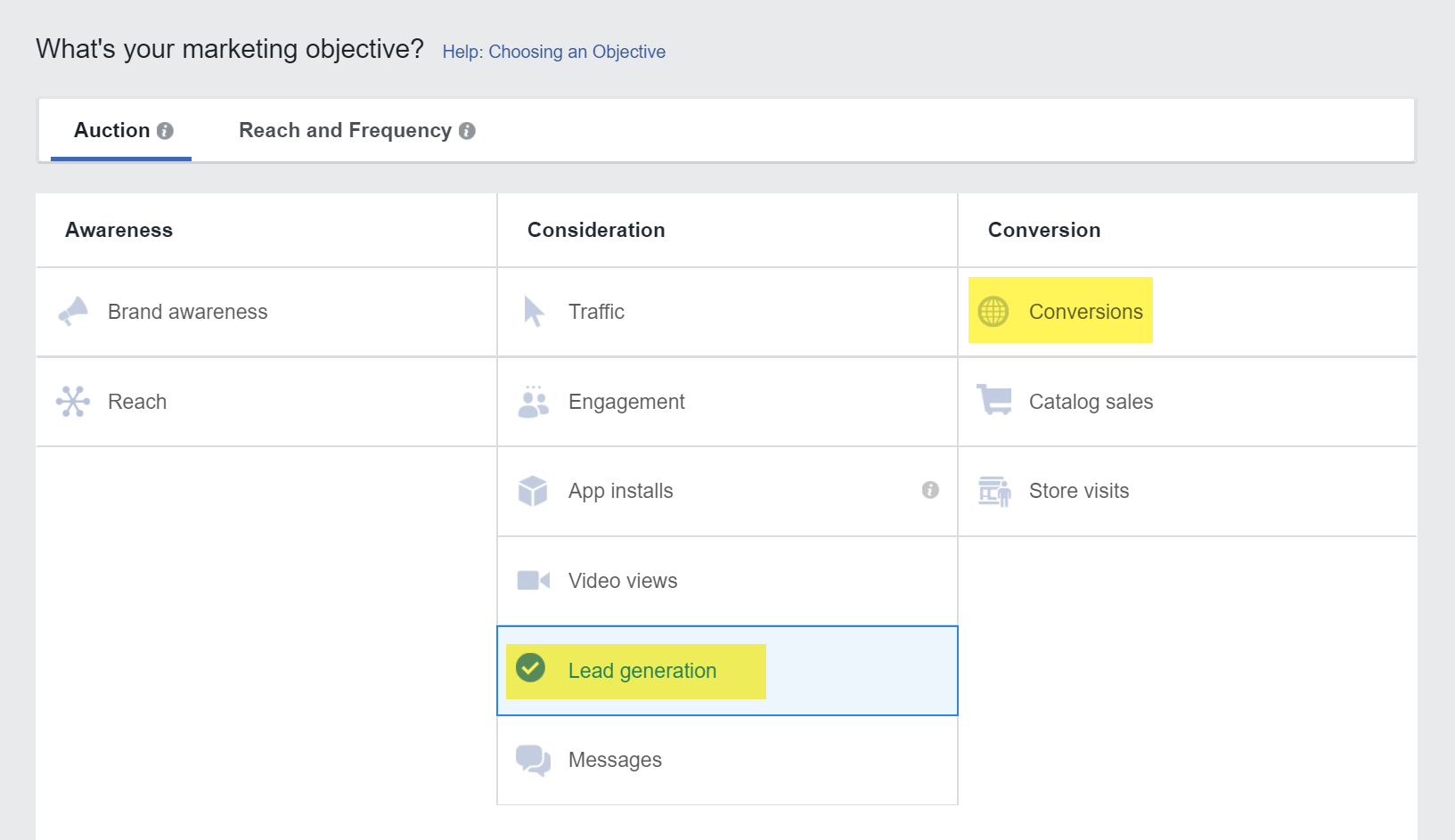Click the App installs info icon

(930, 490)
